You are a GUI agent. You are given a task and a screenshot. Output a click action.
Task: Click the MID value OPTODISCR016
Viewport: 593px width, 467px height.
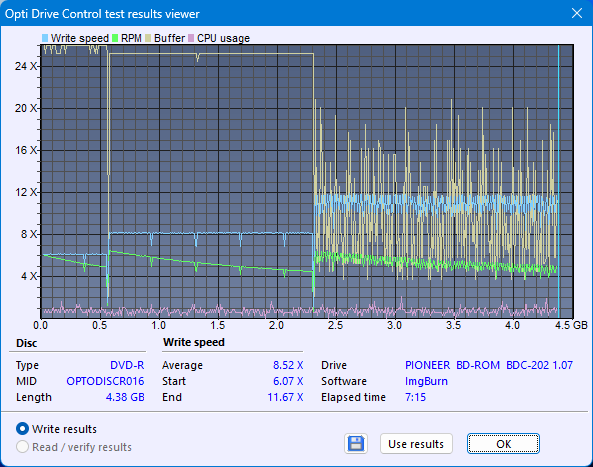(x=105, y=381)
